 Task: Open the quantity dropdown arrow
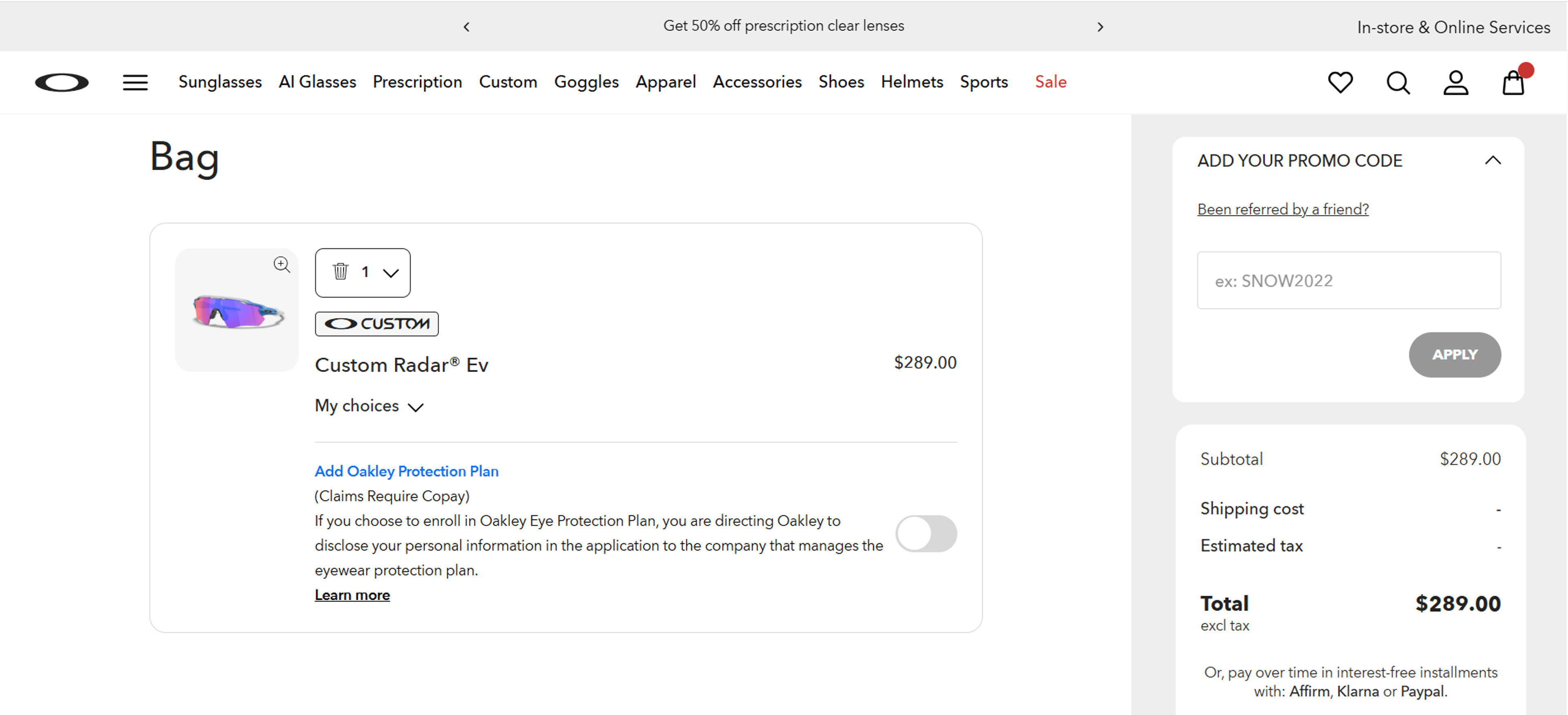click(391, 273)
